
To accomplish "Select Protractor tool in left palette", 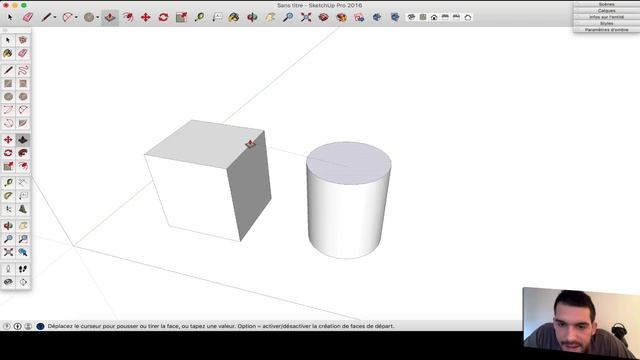I will click(x=8, y=196).
